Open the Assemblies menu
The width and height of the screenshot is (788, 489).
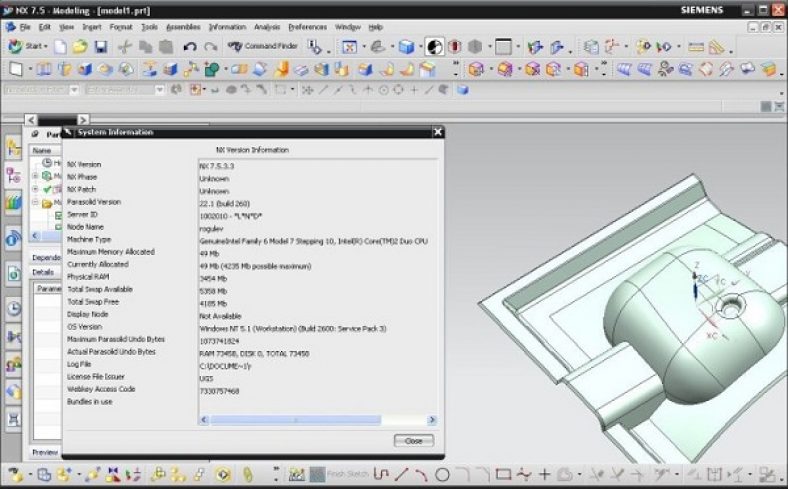point(182,27)
